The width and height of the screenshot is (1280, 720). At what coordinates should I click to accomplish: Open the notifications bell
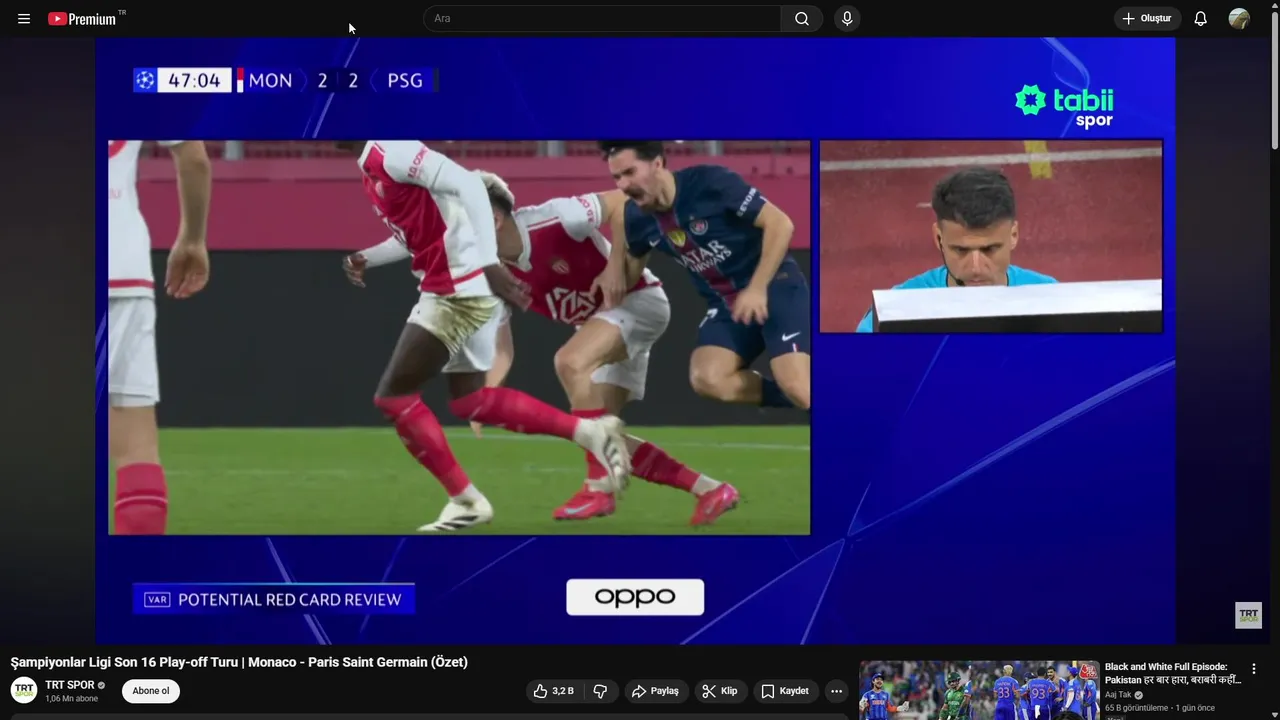(1201, 19)
